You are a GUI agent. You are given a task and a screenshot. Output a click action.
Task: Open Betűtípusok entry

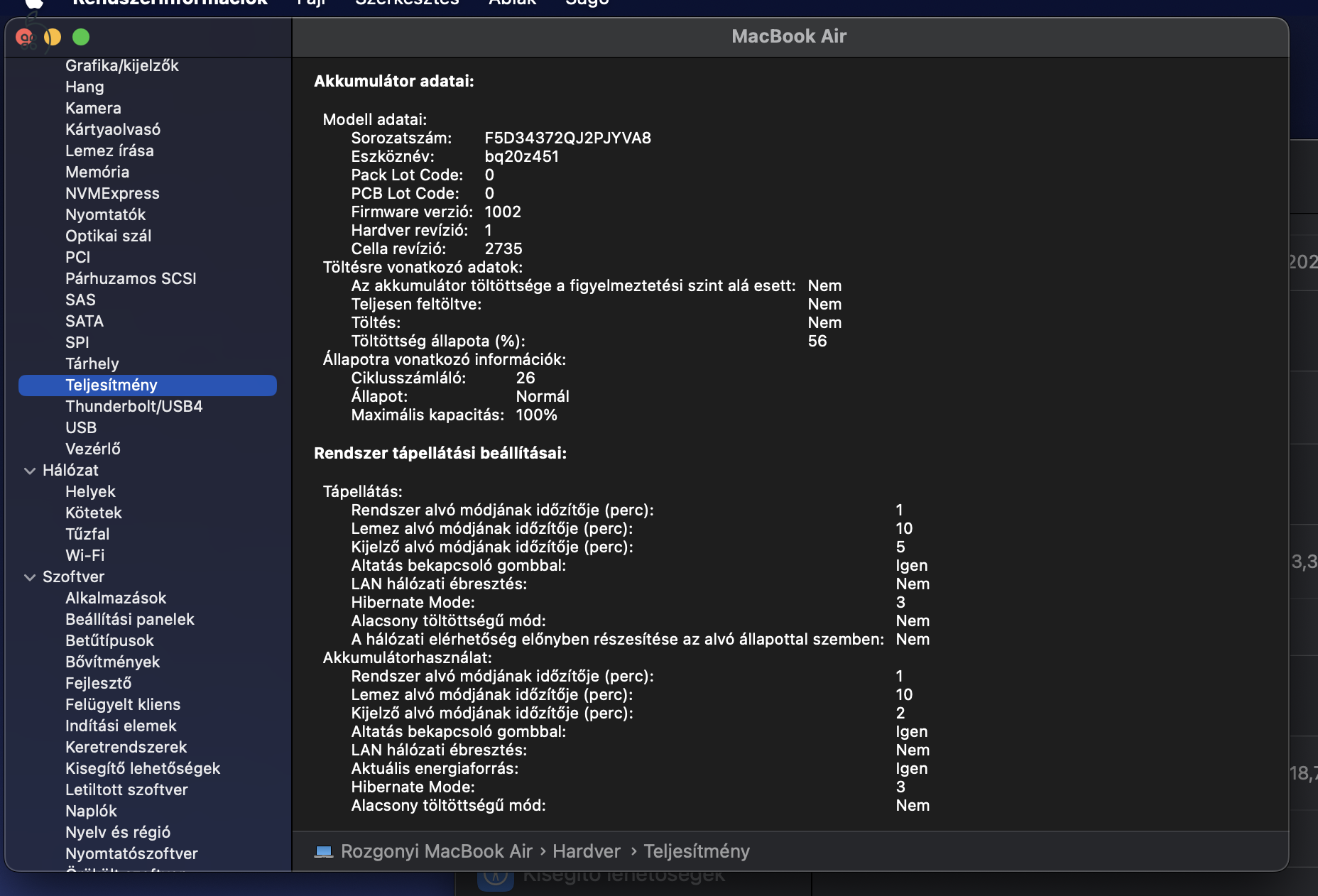point(109,640)
